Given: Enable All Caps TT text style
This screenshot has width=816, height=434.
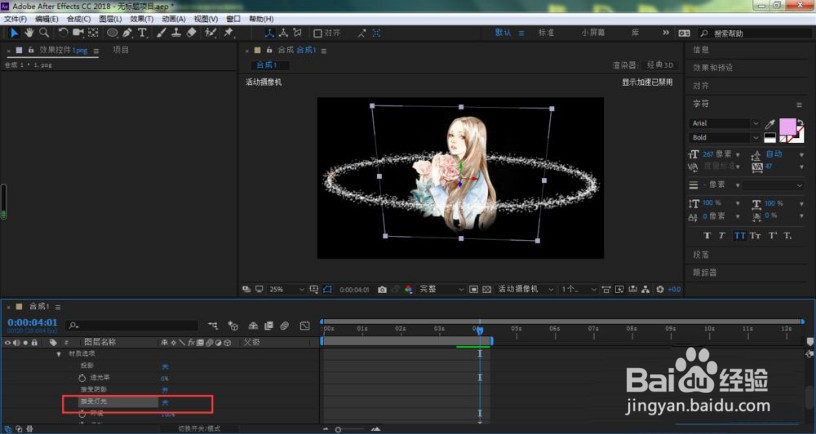Looking at the screenshot, I should coord(740,236).
